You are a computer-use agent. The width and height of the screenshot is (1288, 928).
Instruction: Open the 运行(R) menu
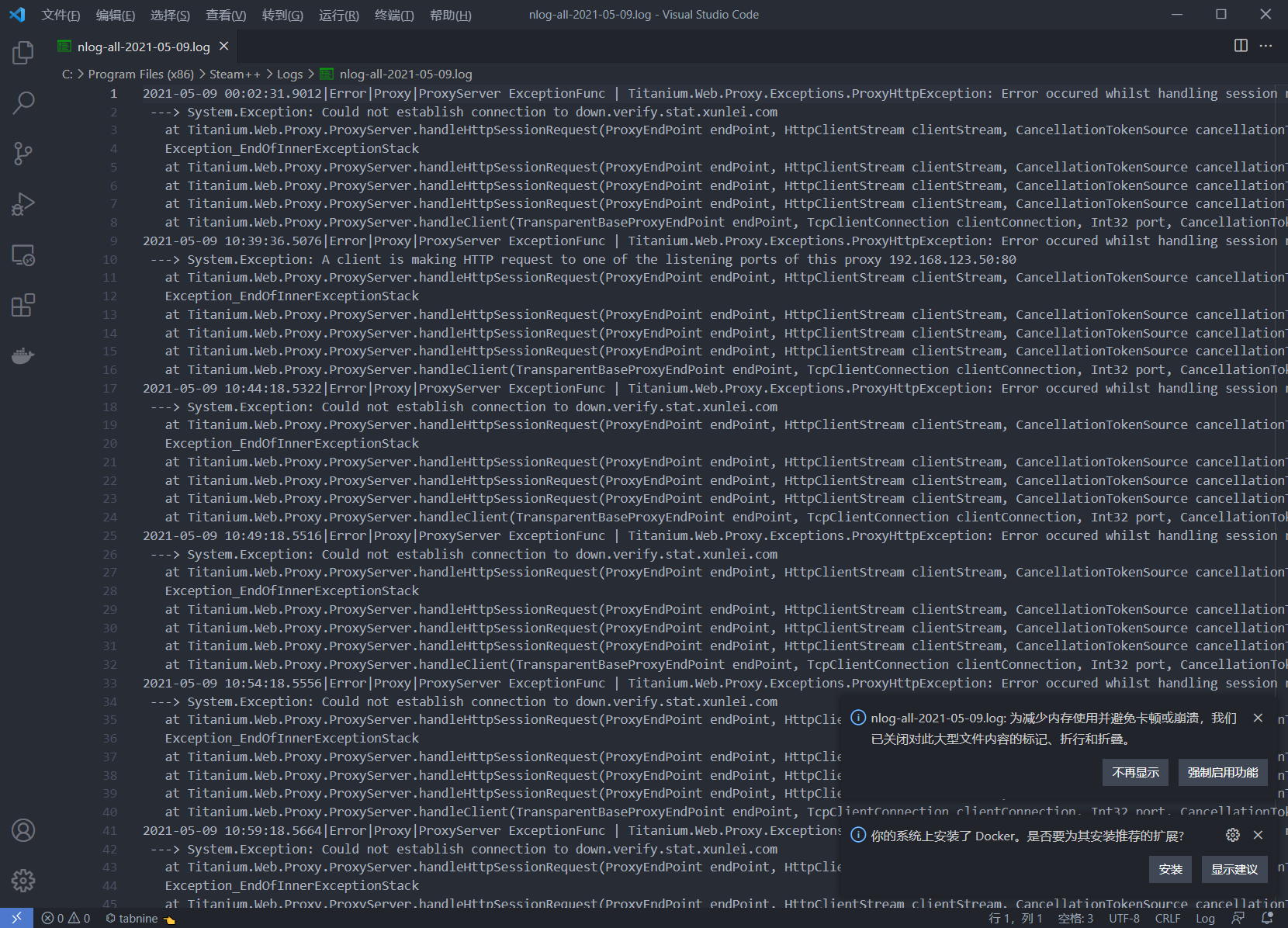tap(338, 15)
